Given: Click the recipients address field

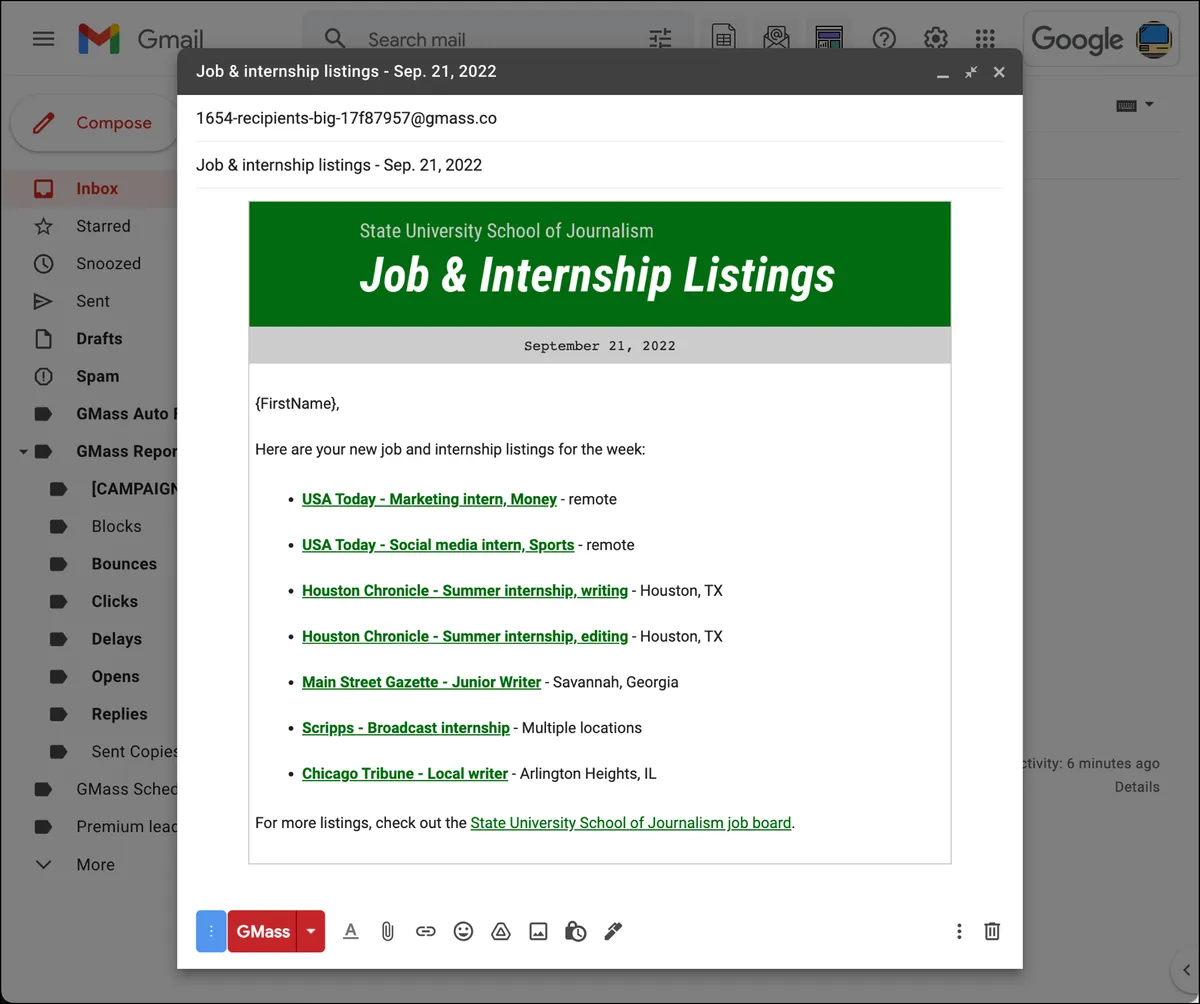Looking at the screenshot, I should pyautogui.click(x=600, y=118).
